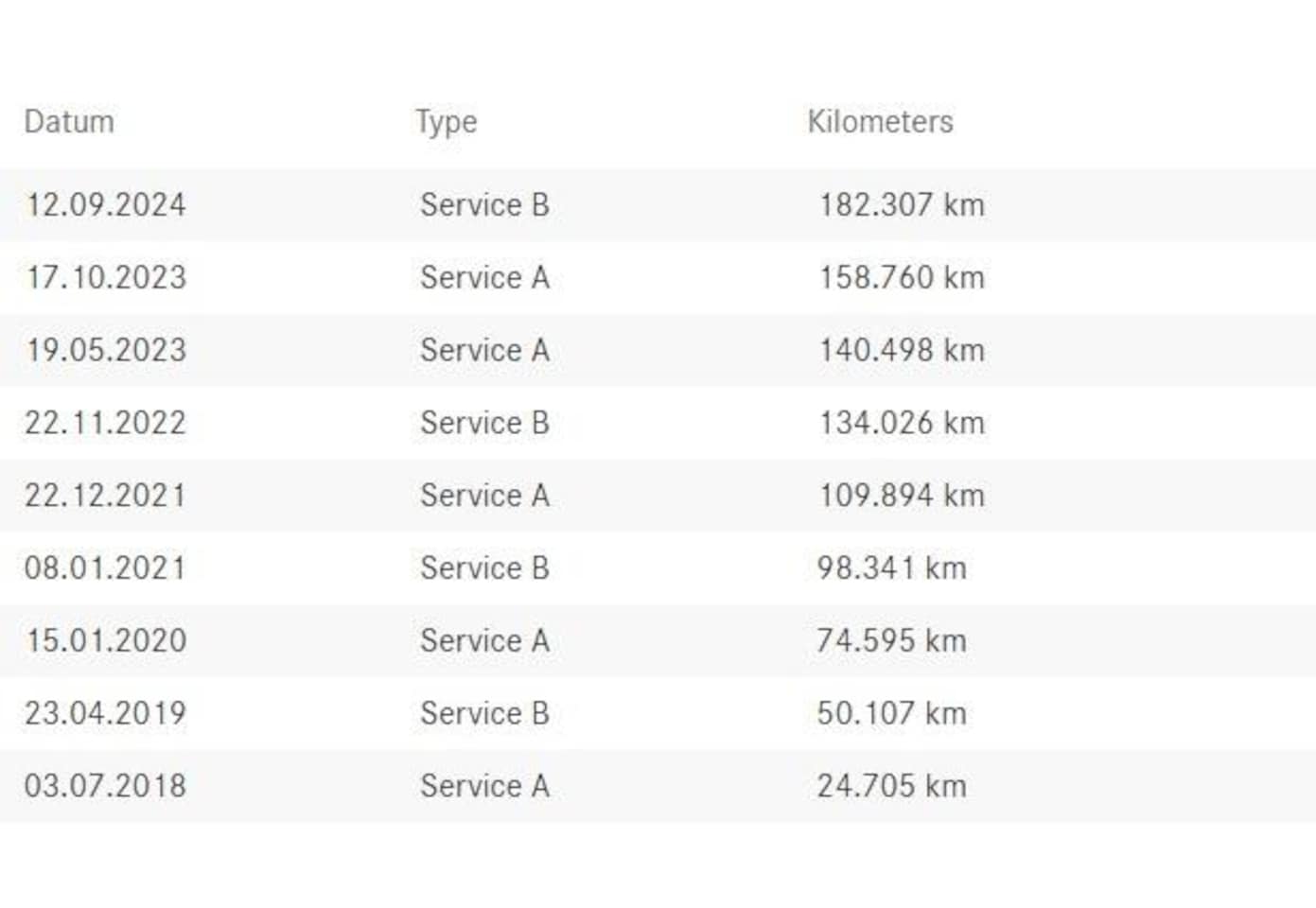Image resolution: width=1316 pixels, height=908 pixels.
Task: Select the 23.04.2019 date entry
Action: 105,713
